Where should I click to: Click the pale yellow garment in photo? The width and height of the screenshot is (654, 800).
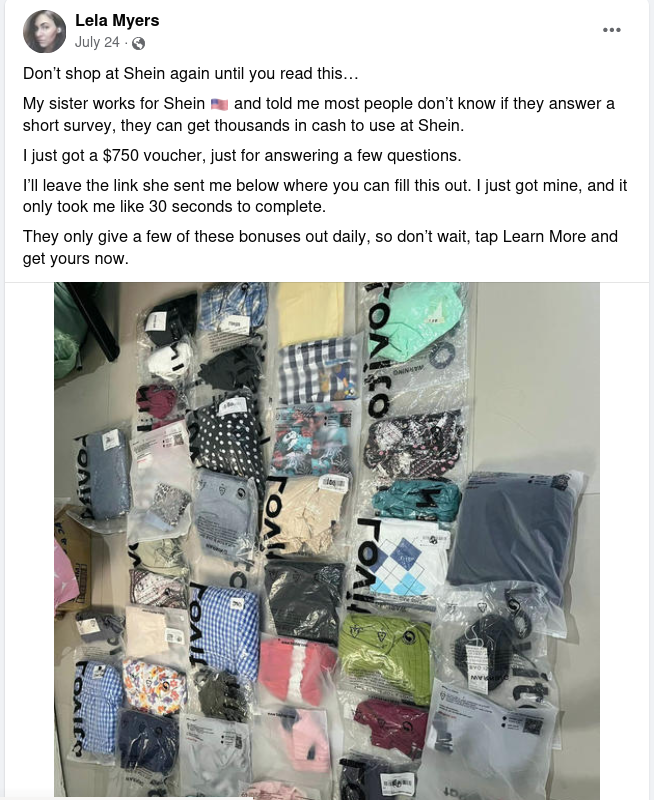[311, 313]
